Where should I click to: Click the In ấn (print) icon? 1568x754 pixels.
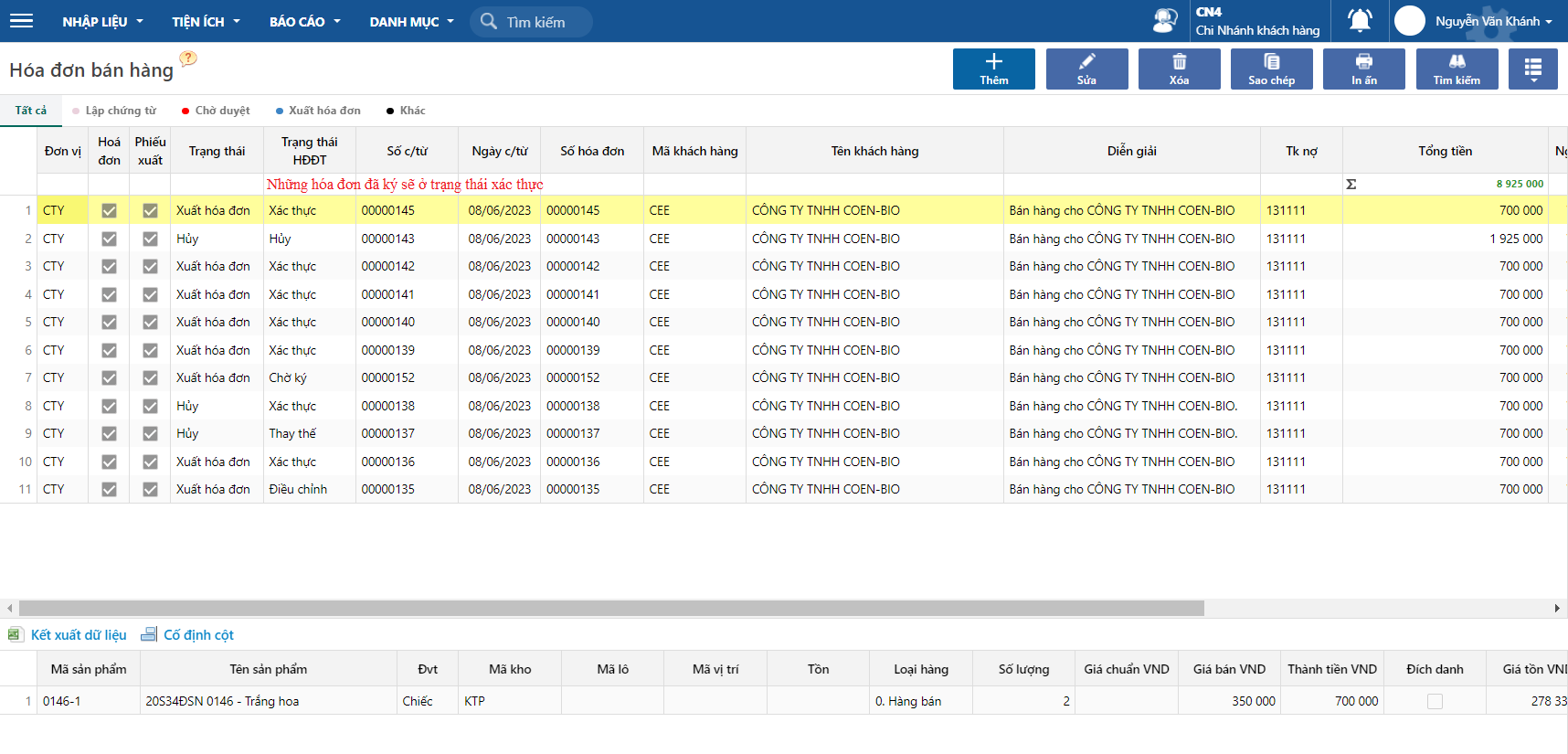click(1363, 62)
